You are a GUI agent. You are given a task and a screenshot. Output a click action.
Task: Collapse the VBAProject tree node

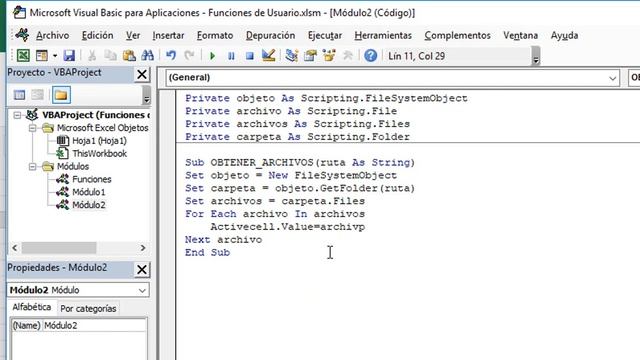(17, 115)
